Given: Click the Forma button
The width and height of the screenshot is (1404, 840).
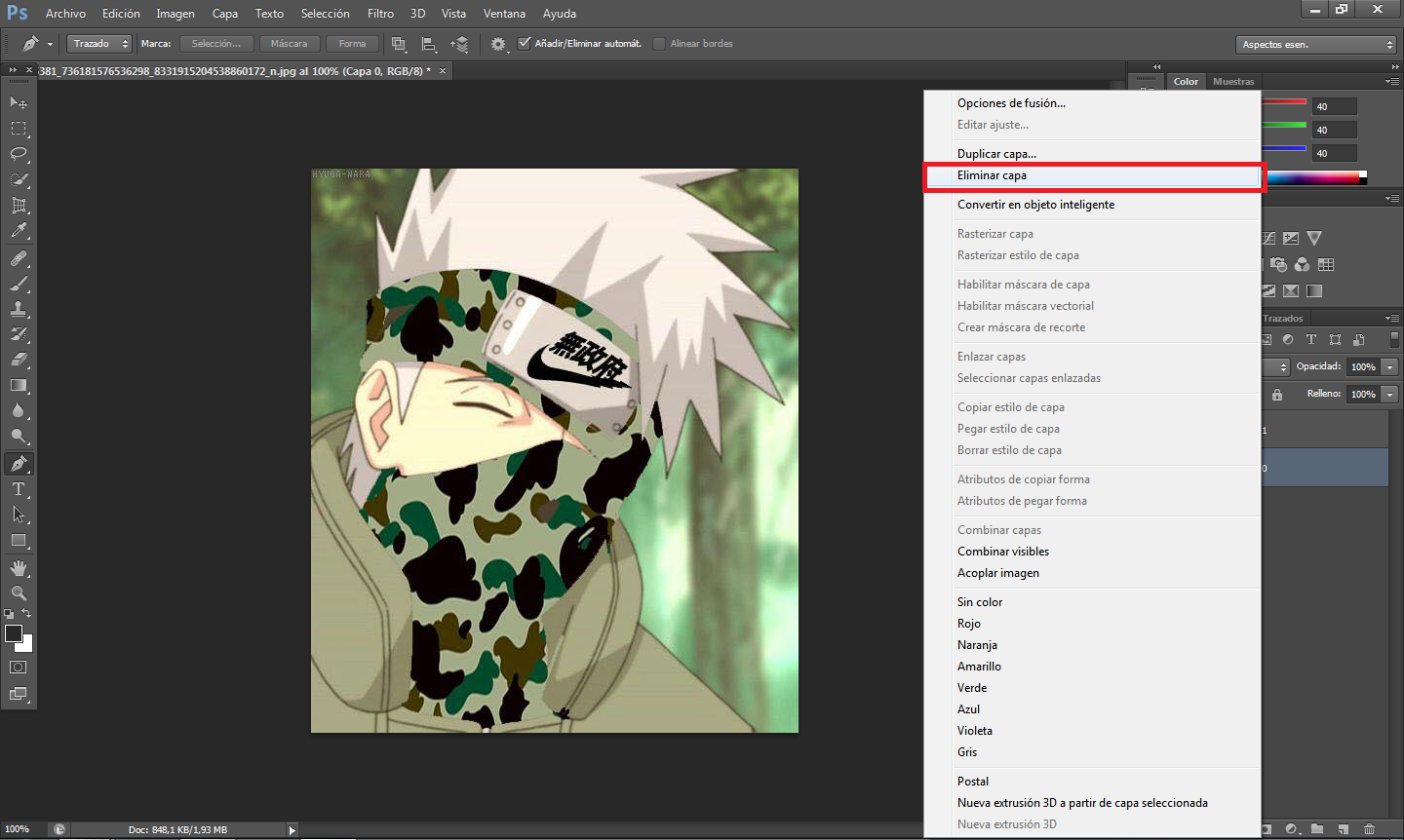Looking at the screenshot, I should [x=352, y=44].
